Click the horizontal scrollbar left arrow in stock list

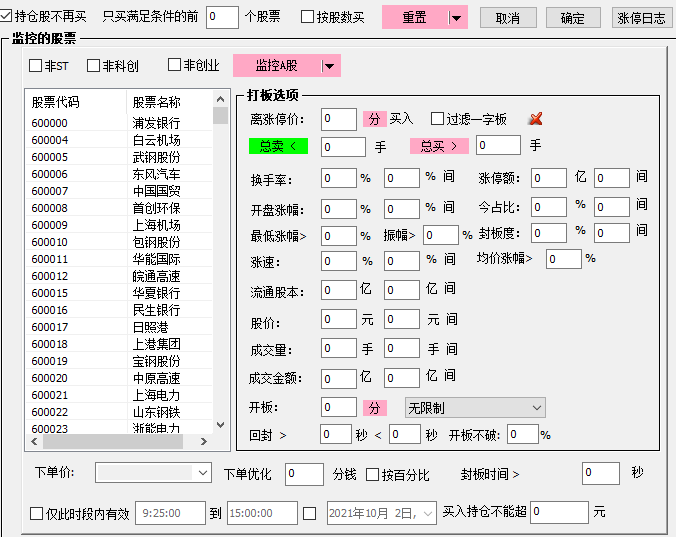click(x=34, y=441)
